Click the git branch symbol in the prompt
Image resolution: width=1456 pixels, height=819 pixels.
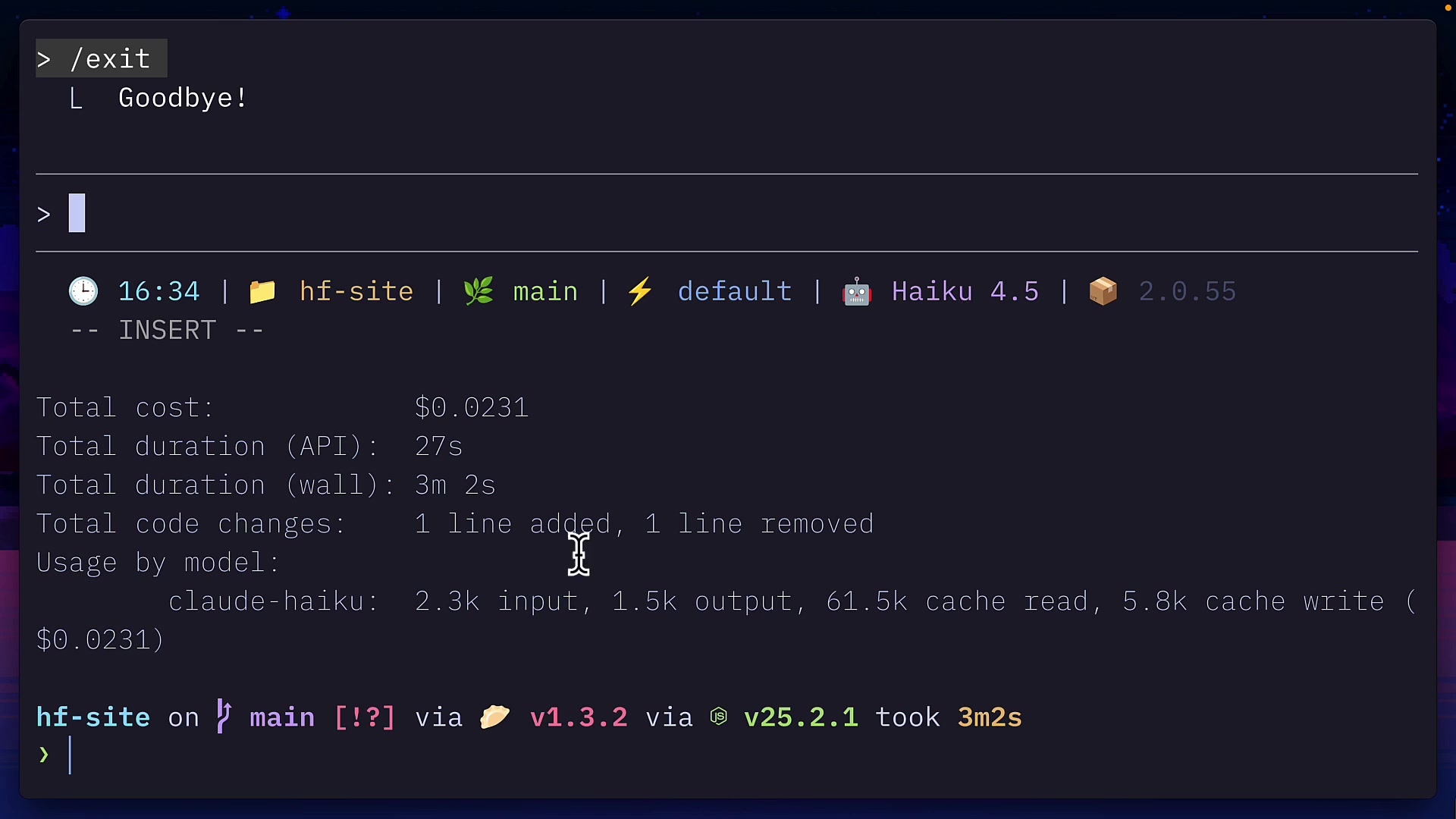click(x=222, y=717)
